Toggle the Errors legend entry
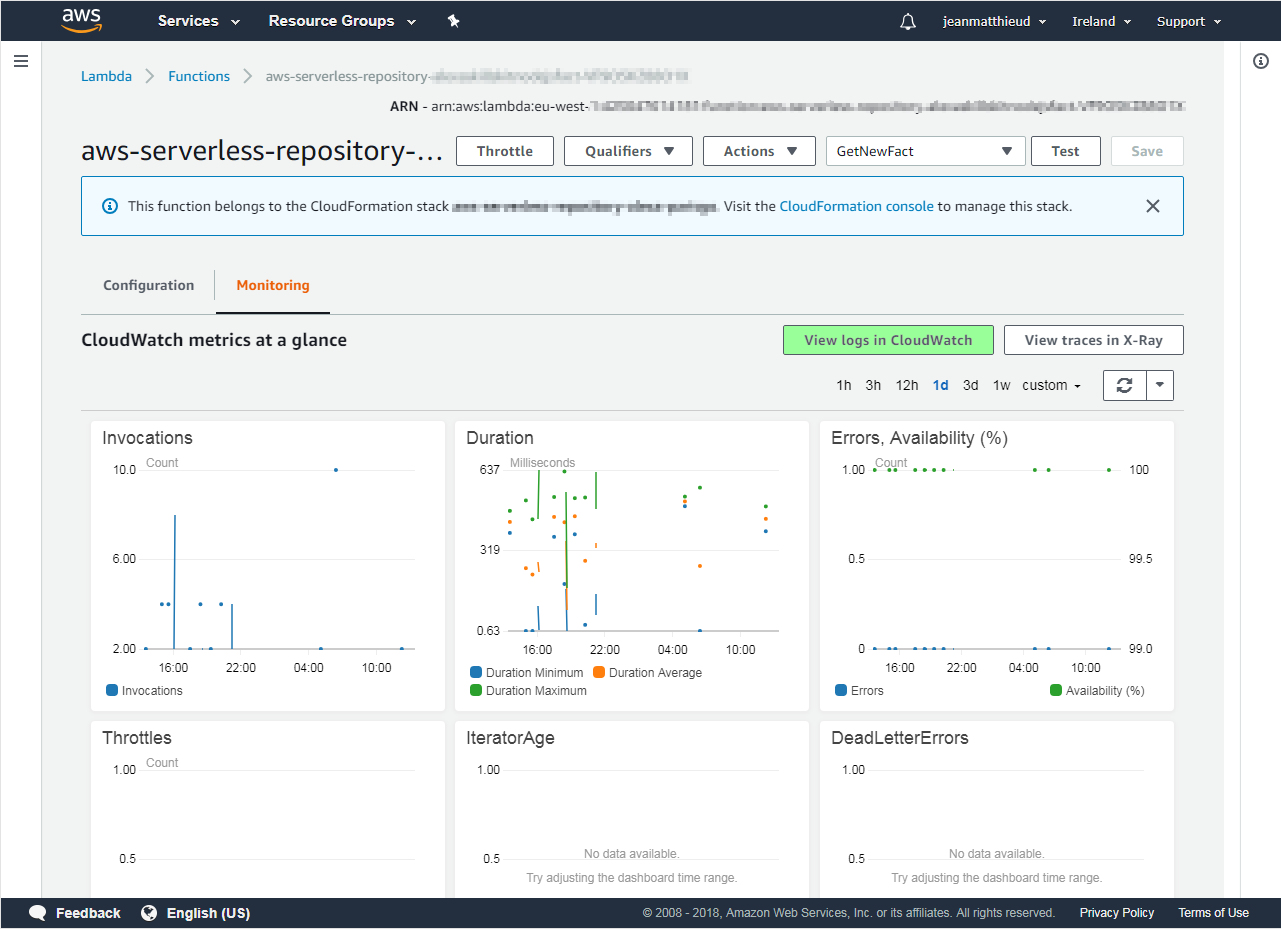 tap(860, 691)
